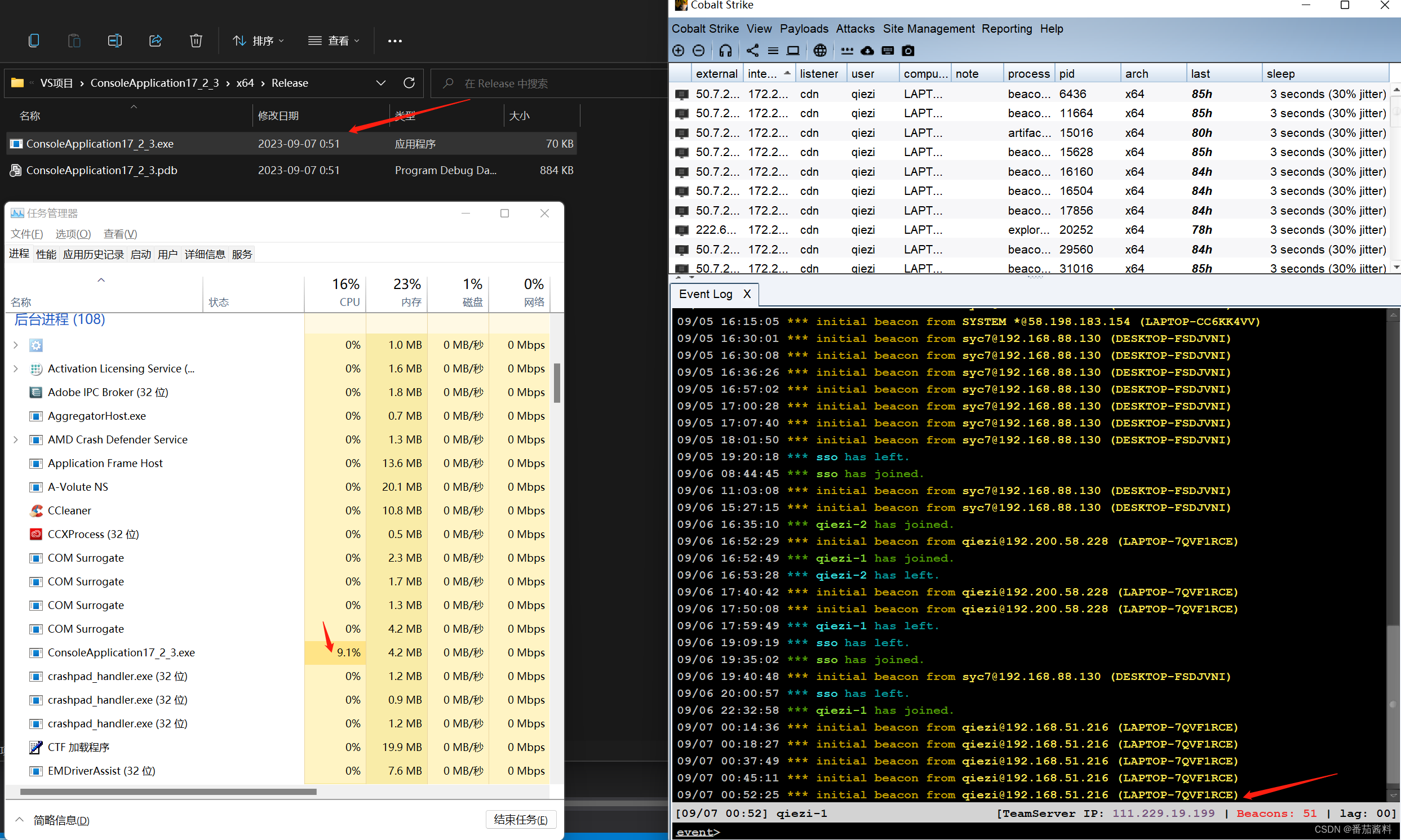Click paste icon in Explorer toolbar

tap(74, 41)
